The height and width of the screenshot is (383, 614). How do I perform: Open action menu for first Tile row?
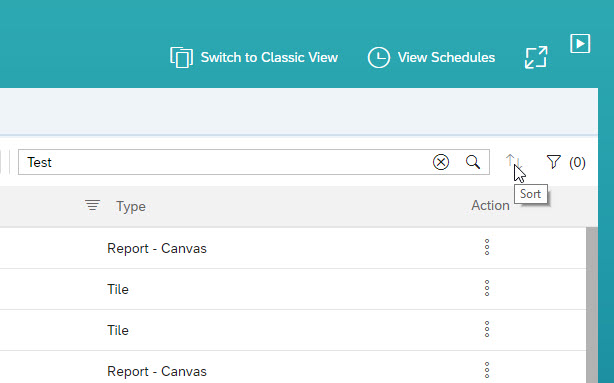487,289
